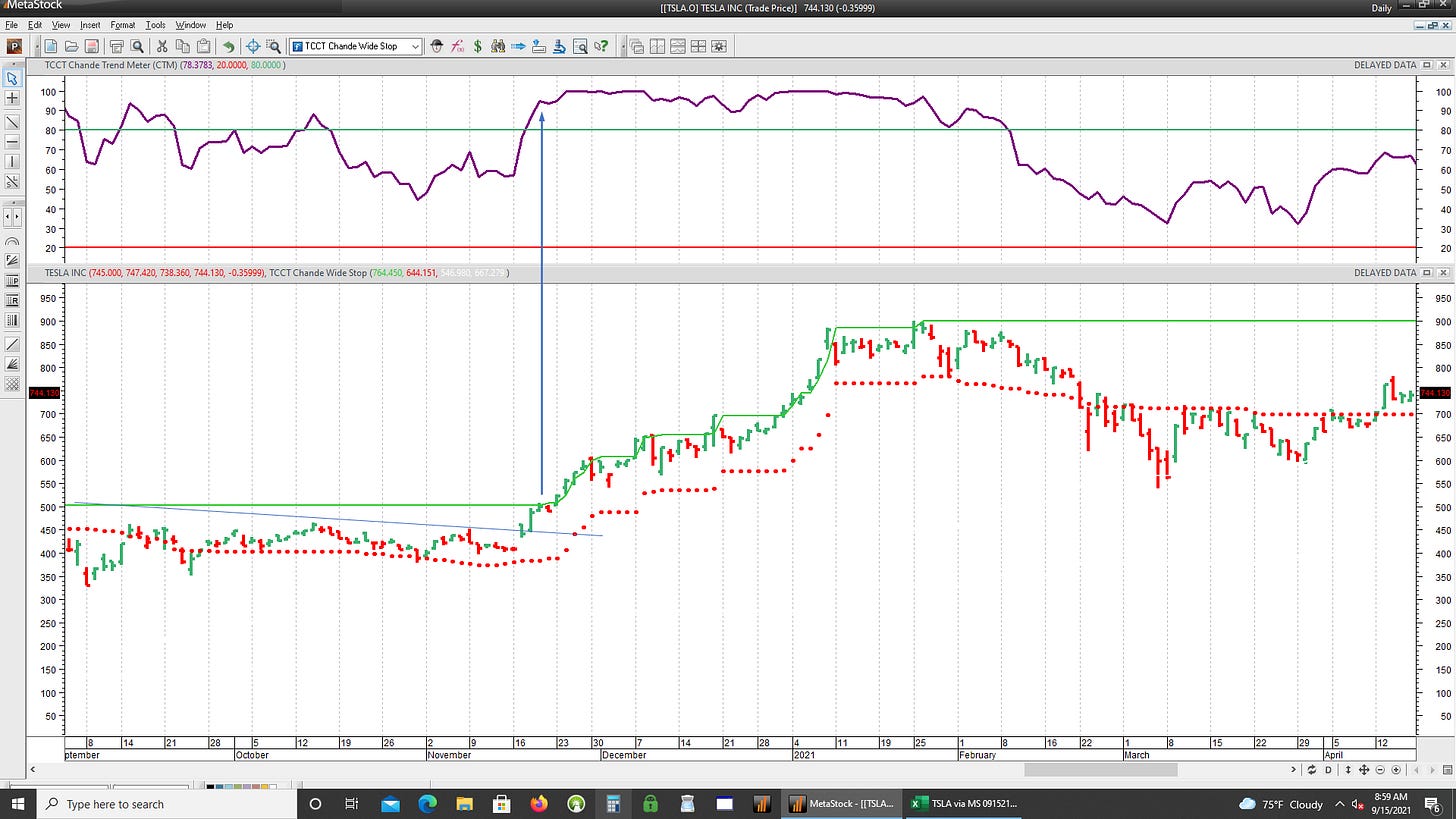Open the Format menu

(123, 24)
